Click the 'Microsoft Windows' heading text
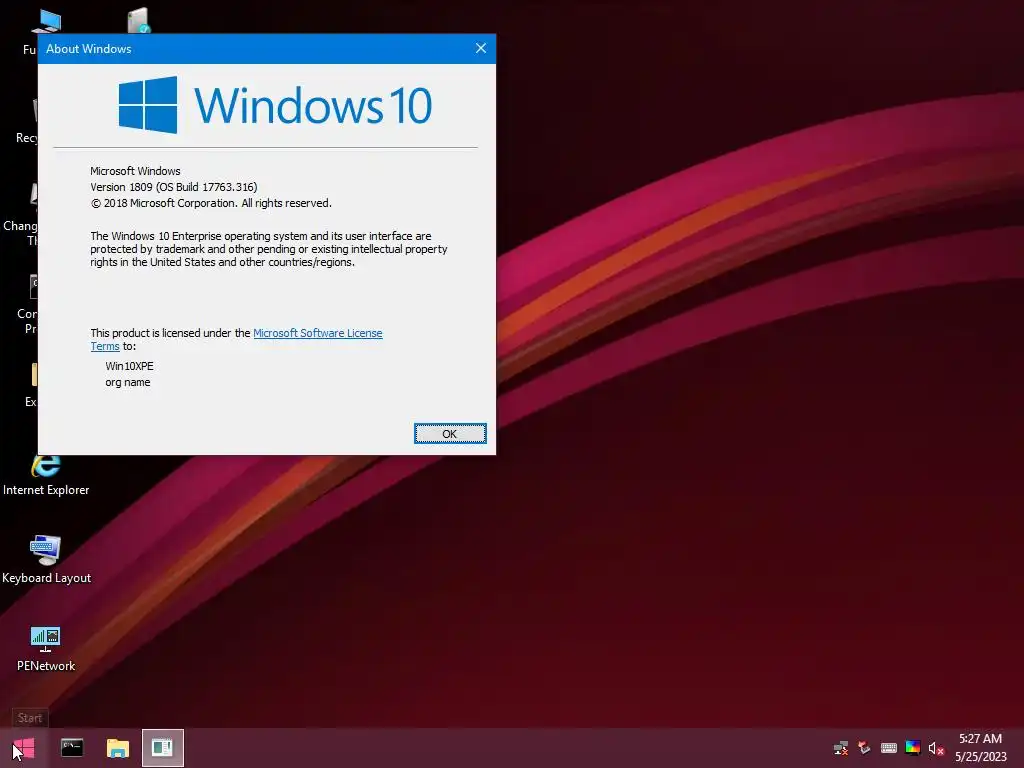Screen dimensions: 1024x768 pos(135,171)
